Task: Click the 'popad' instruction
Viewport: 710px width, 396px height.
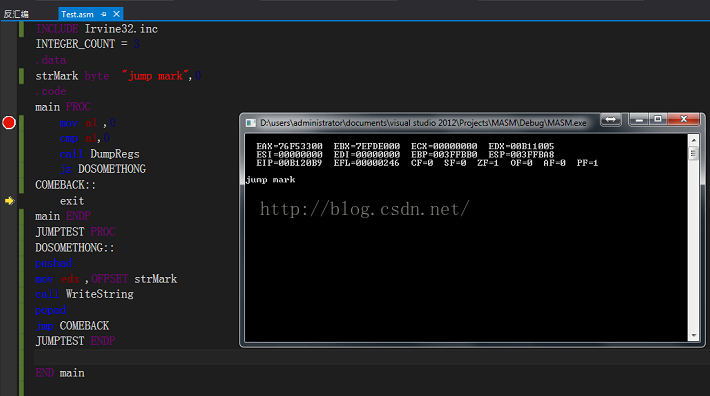Action: click(x=51, y=310)
